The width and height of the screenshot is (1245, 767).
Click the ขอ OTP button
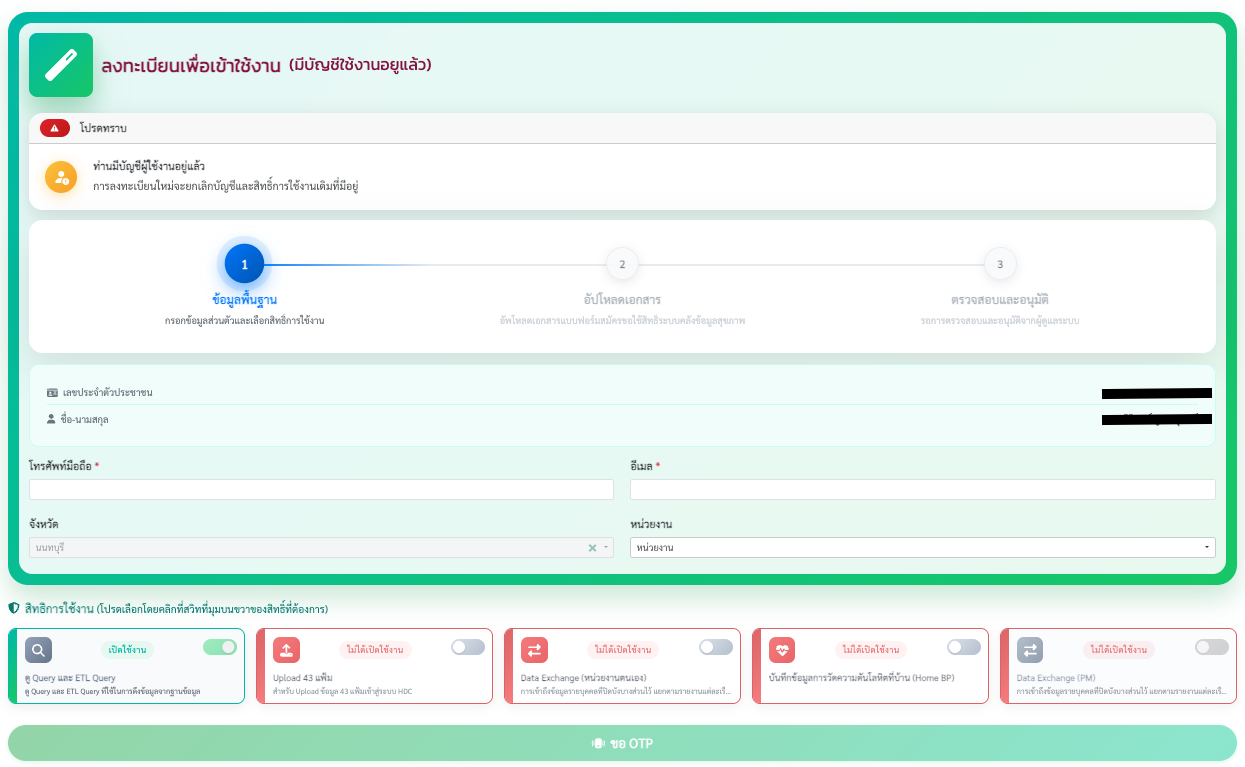[x=622, y=744]
